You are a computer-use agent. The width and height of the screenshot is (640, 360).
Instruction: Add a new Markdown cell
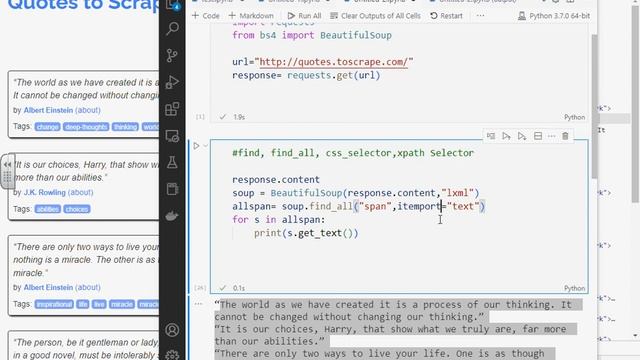click(x=251, y=16)
